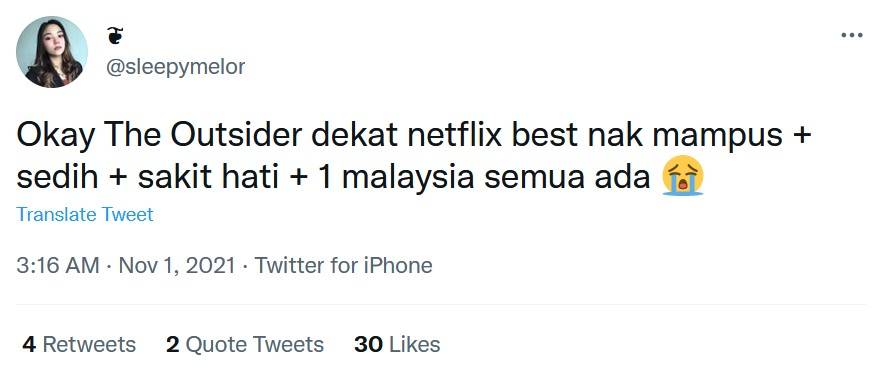Click the Translate Tweet link
This screenshot has width=886, height=381.
point(85,215)
